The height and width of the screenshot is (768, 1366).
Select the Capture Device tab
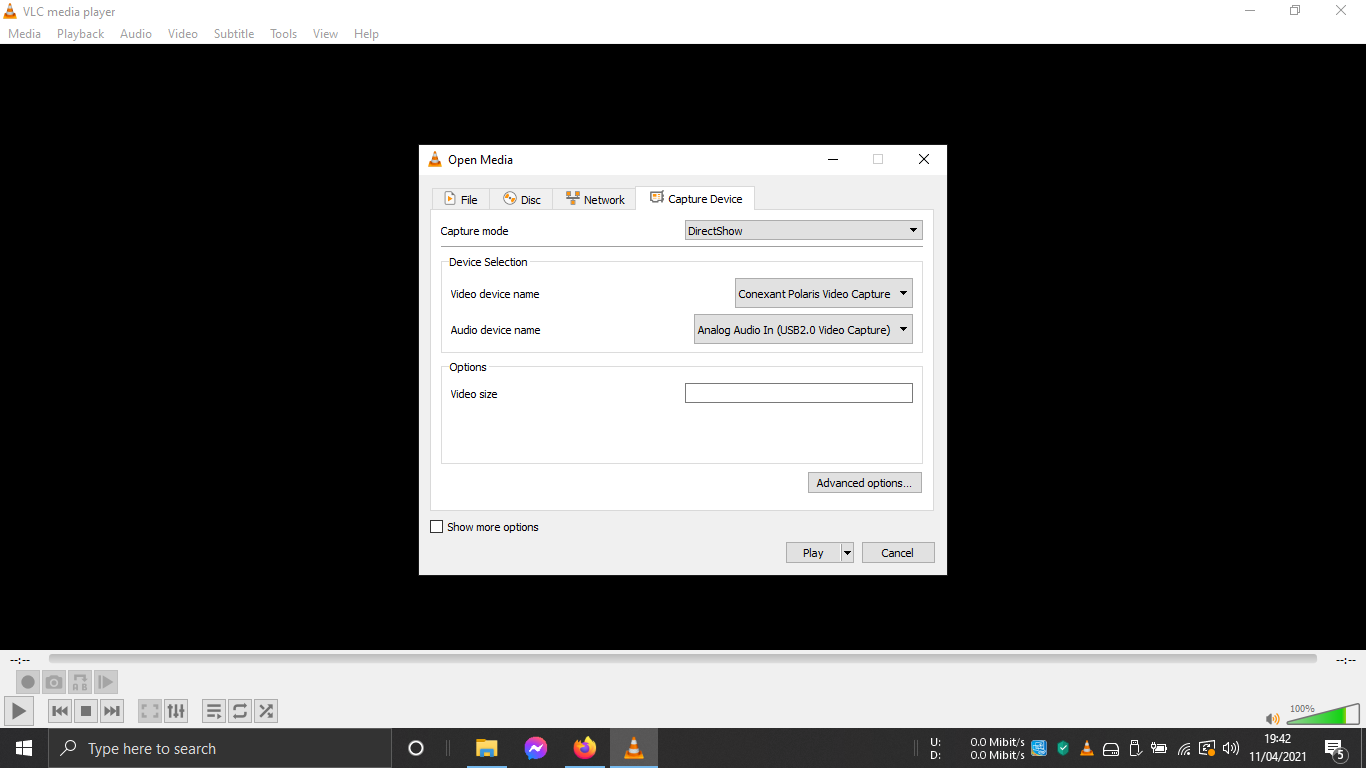click(695, 198)
